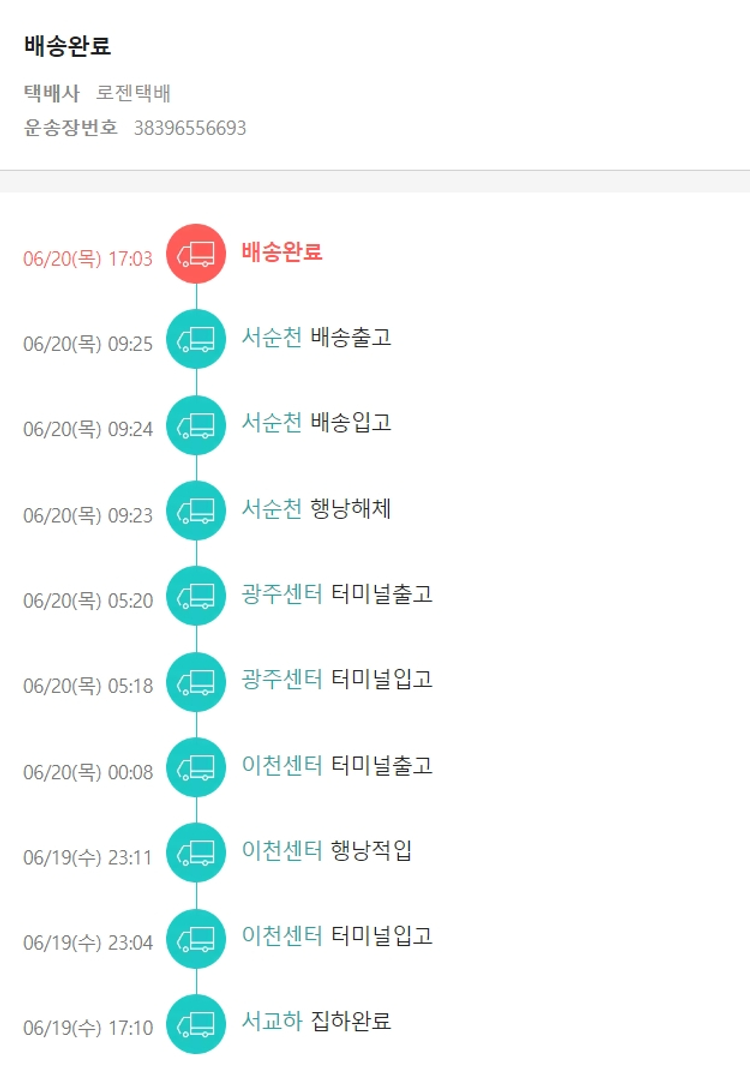Click the truck icon beside 이천센터 터미널입고
This screenshot has width=750, height=1086.
[196, 938]
